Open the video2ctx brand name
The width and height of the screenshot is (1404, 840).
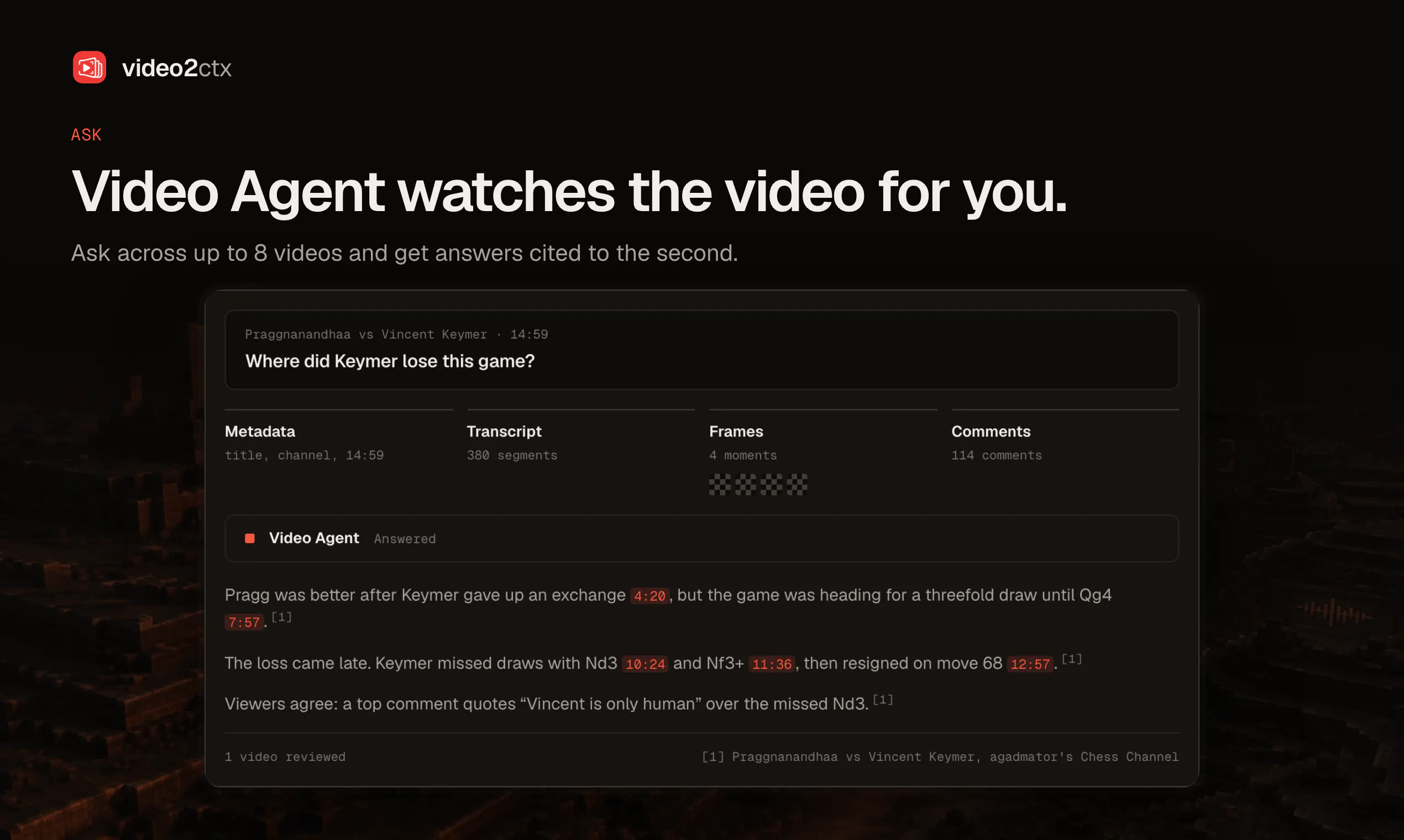[x=177, y=68]
